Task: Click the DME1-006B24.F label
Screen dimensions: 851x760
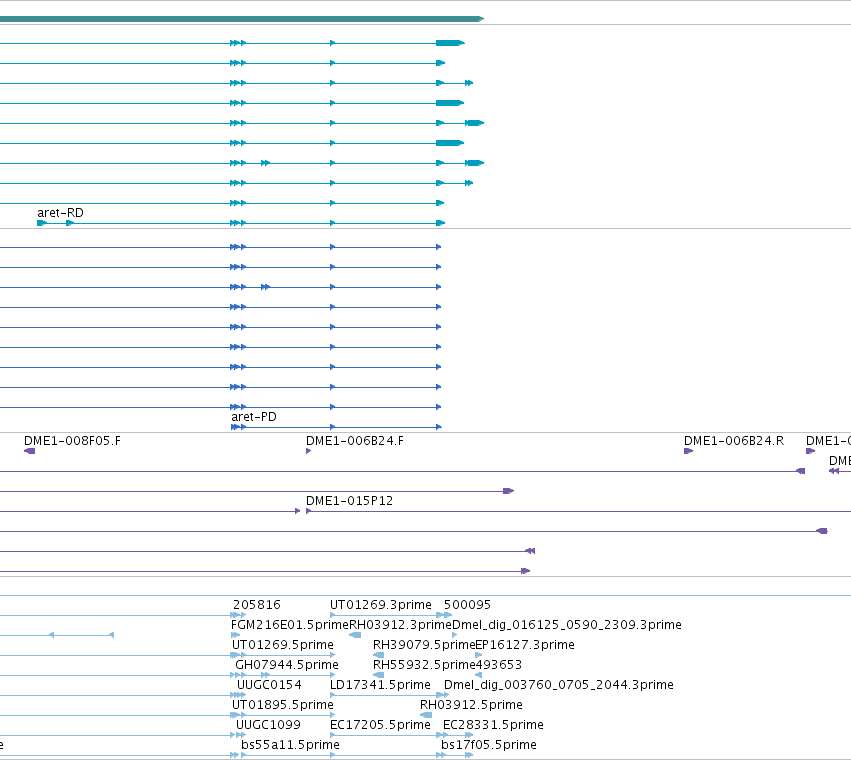Action: tap(355, 441)
